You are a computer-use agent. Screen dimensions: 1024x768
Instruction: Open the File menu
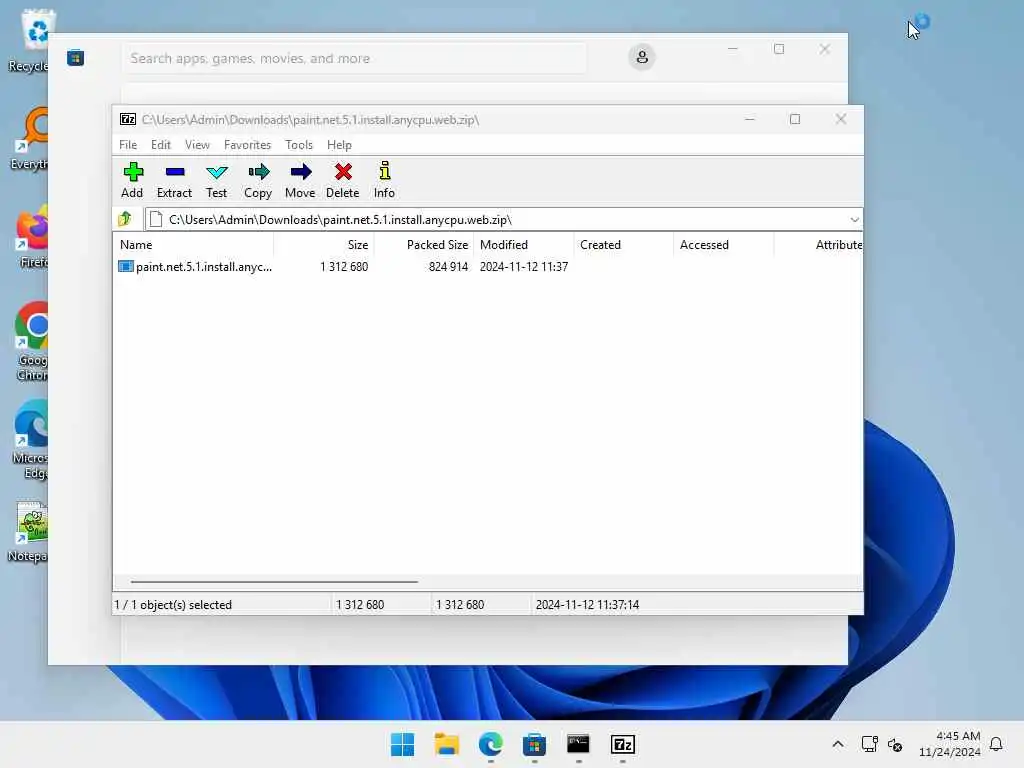point(128,145)
